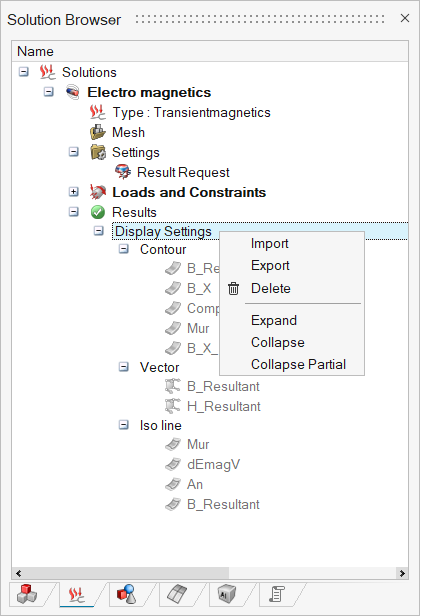
Task: Collapse the Vector group
Action: click(123, 367)
